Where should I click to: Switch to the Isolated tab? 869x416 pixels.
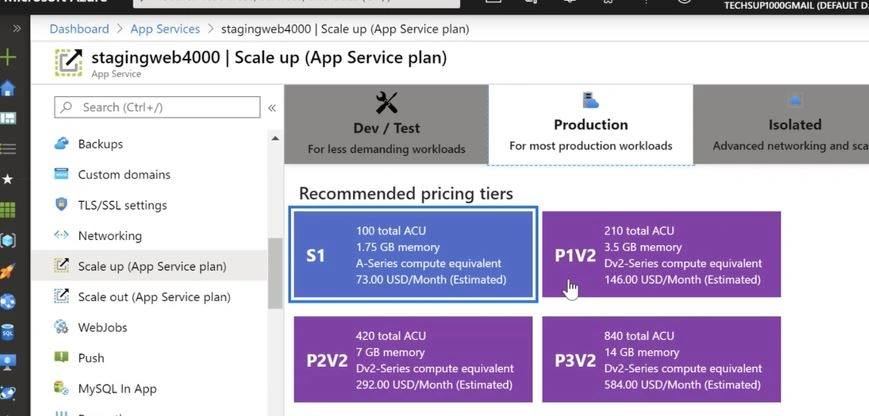[x=781, y=124]
